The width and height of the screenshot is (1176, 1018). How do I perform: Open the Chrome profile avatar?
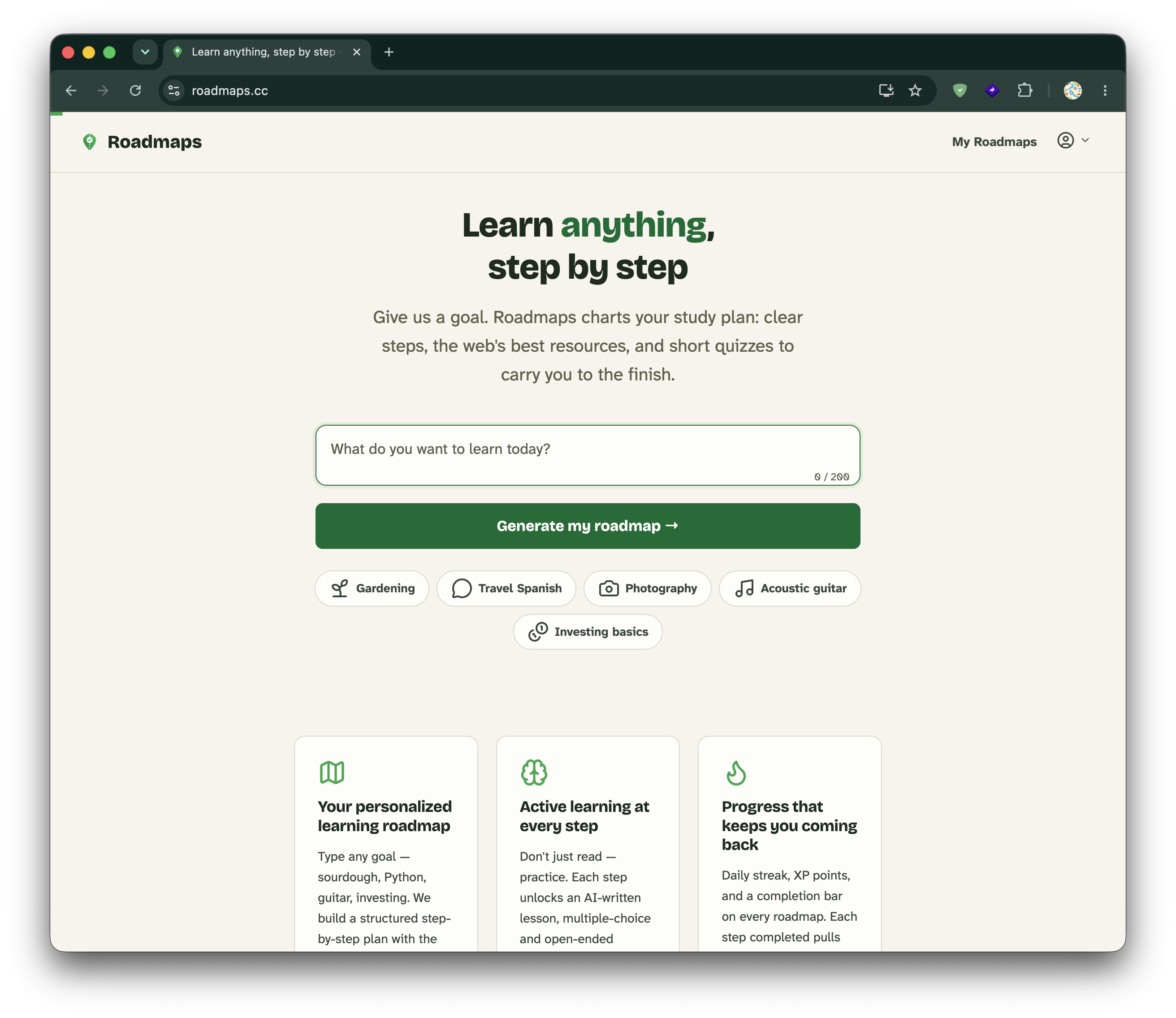pos(1072,91)
